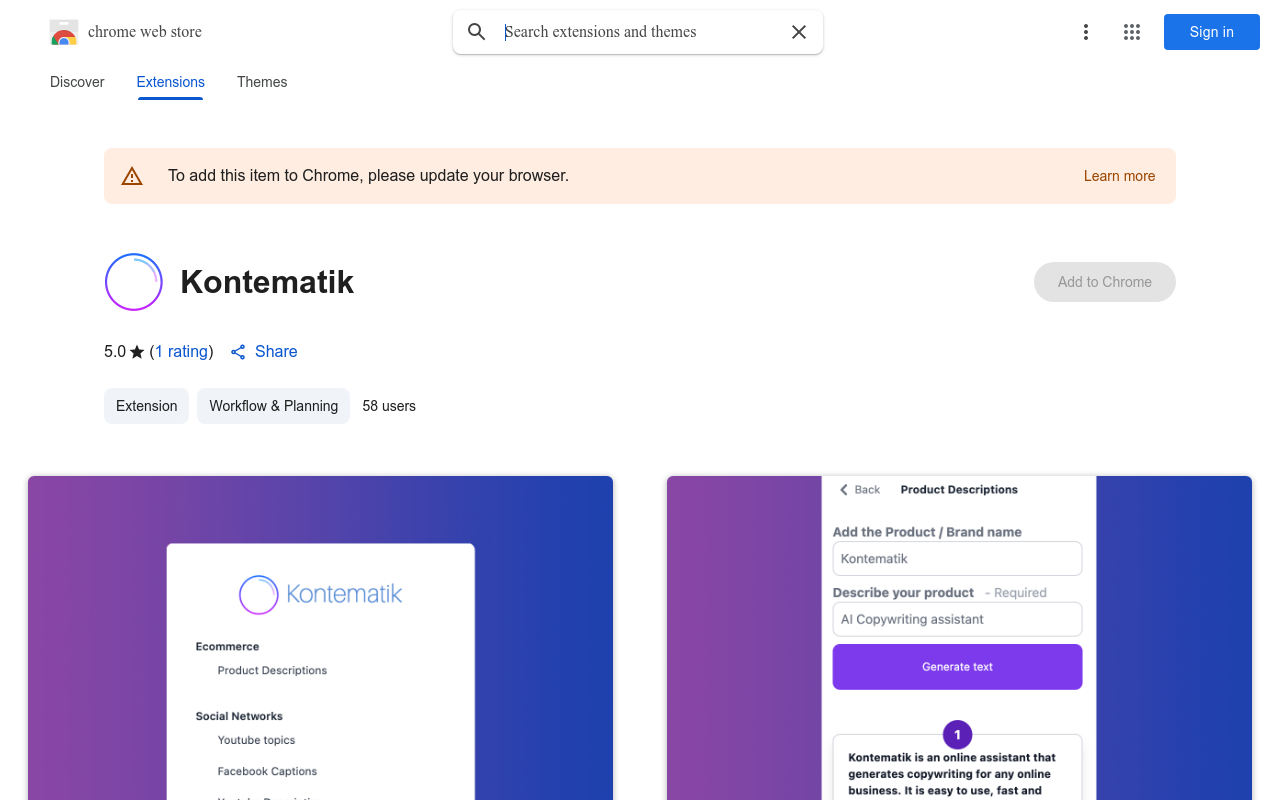Clear the search box with the X icon

coord(799,32)
